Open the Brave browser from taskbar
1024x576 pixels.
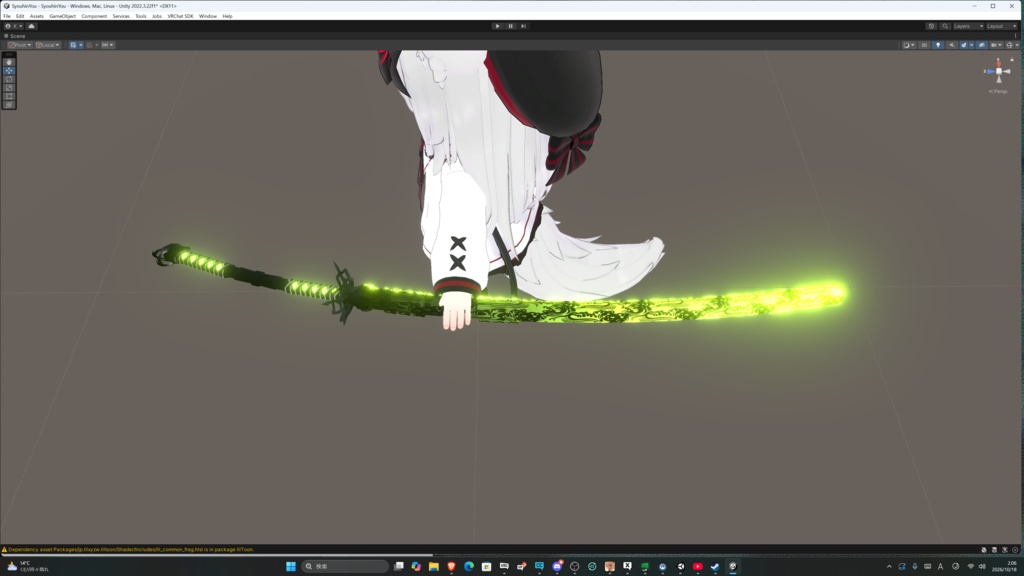pos(451,566)
